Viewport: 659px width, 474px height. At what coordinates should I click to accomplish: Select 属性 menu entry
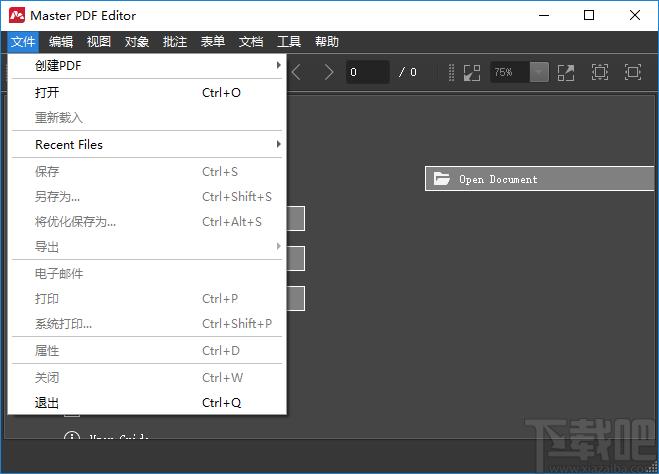pos(146,350)
